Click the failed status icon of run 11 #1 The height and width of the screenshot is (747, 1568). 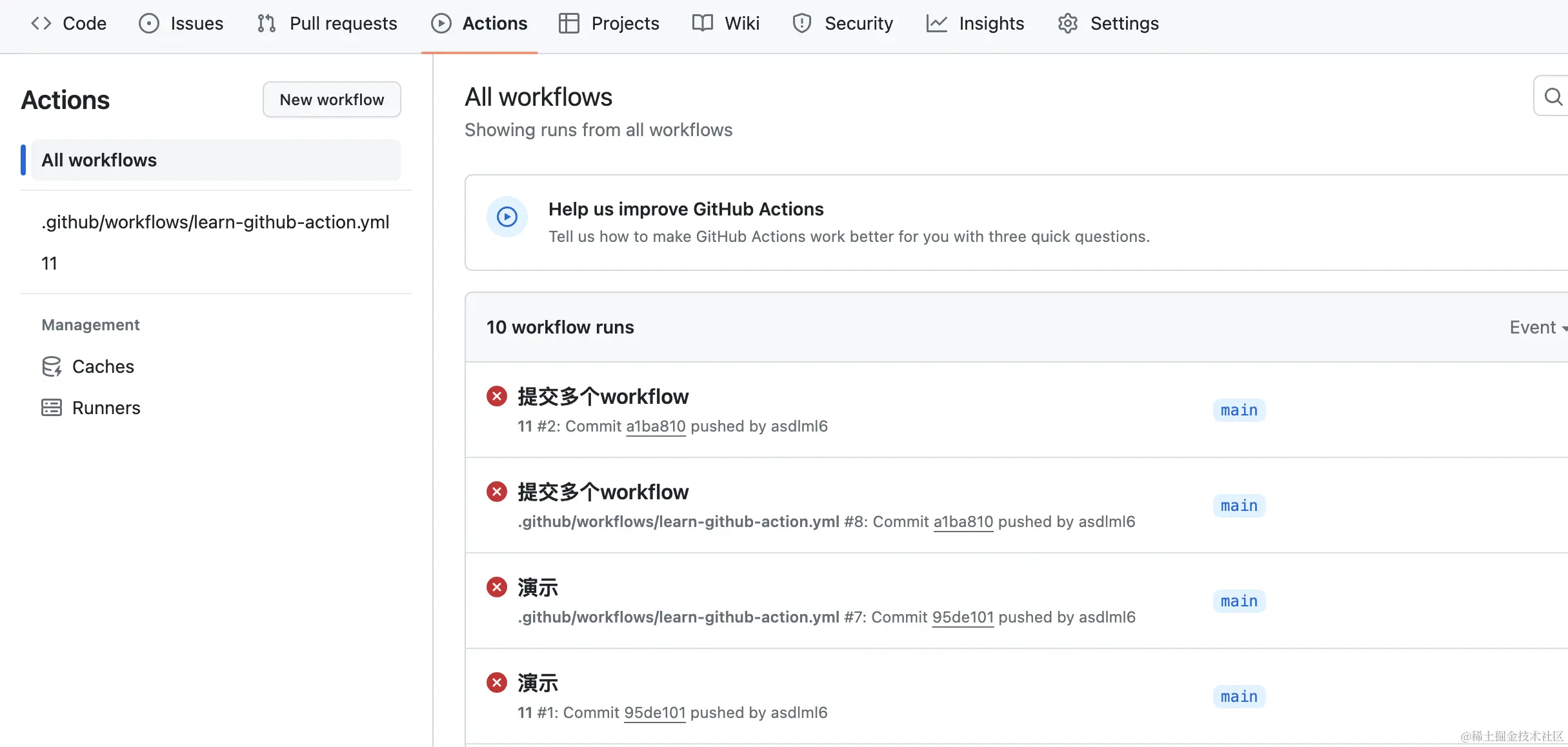496,682
